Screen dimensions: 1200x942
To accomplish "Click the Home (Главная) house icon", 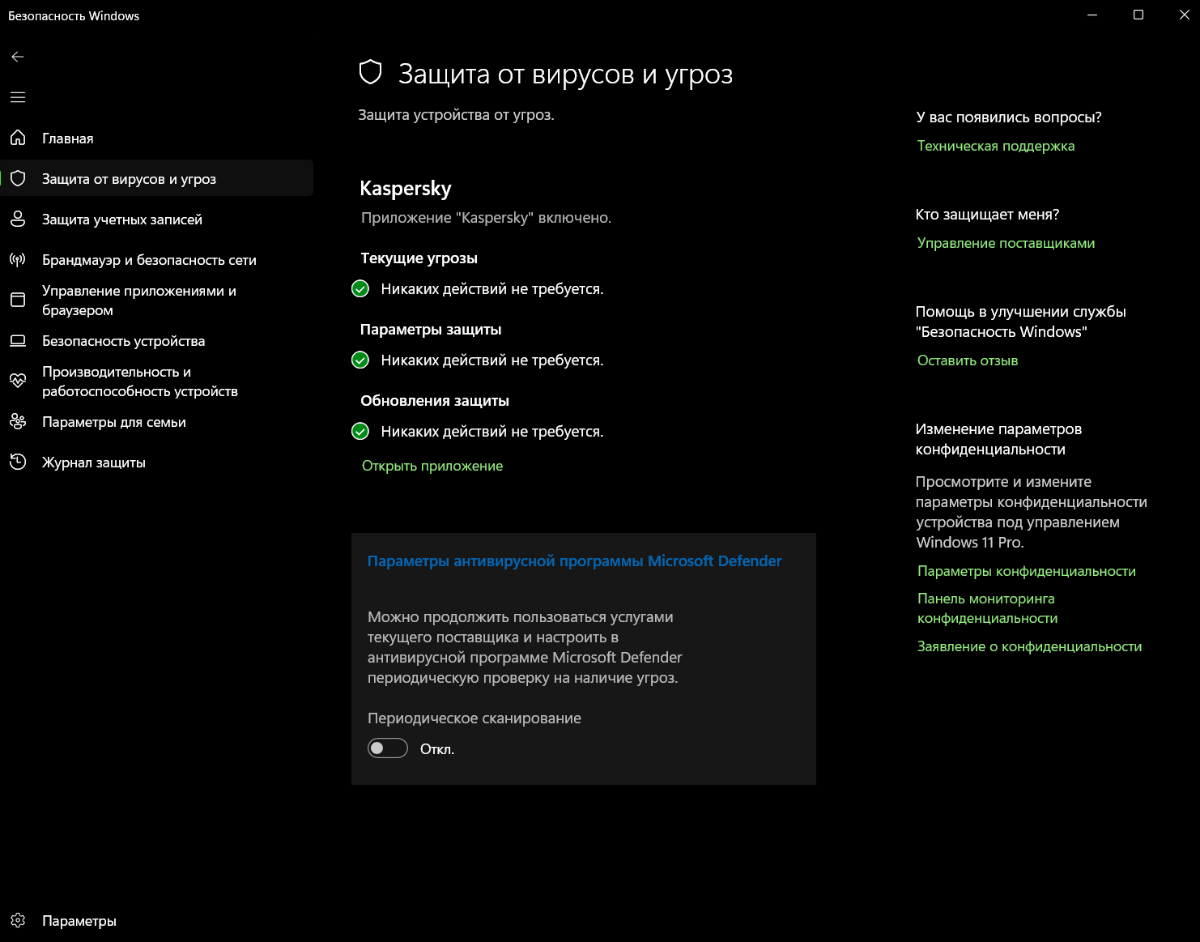I will (17, 138).
